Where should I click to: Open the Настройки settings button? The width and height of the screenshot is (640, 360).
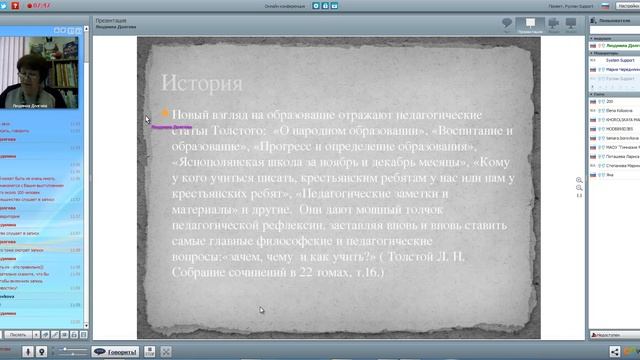coord(628,6)
